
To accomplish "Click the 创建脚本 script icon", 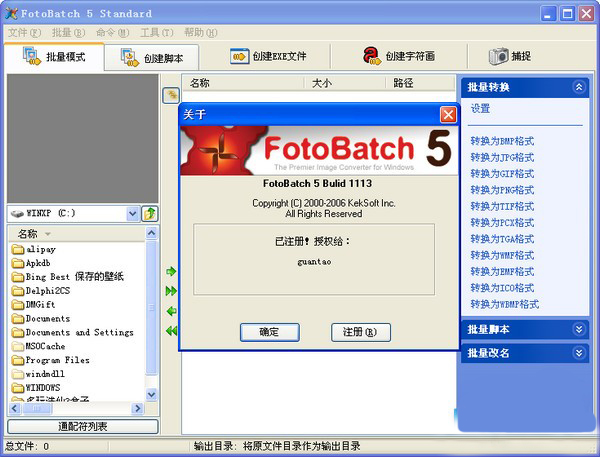I will pyautogui.click(x=130, y=57).
